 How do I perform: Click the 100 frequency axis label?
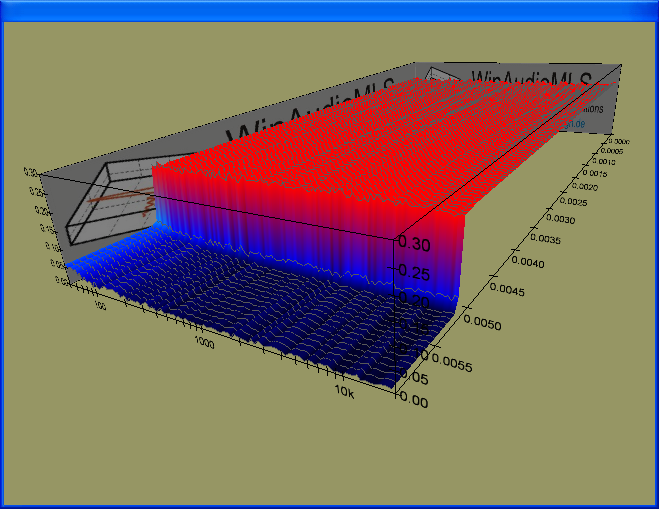point(99,304)
